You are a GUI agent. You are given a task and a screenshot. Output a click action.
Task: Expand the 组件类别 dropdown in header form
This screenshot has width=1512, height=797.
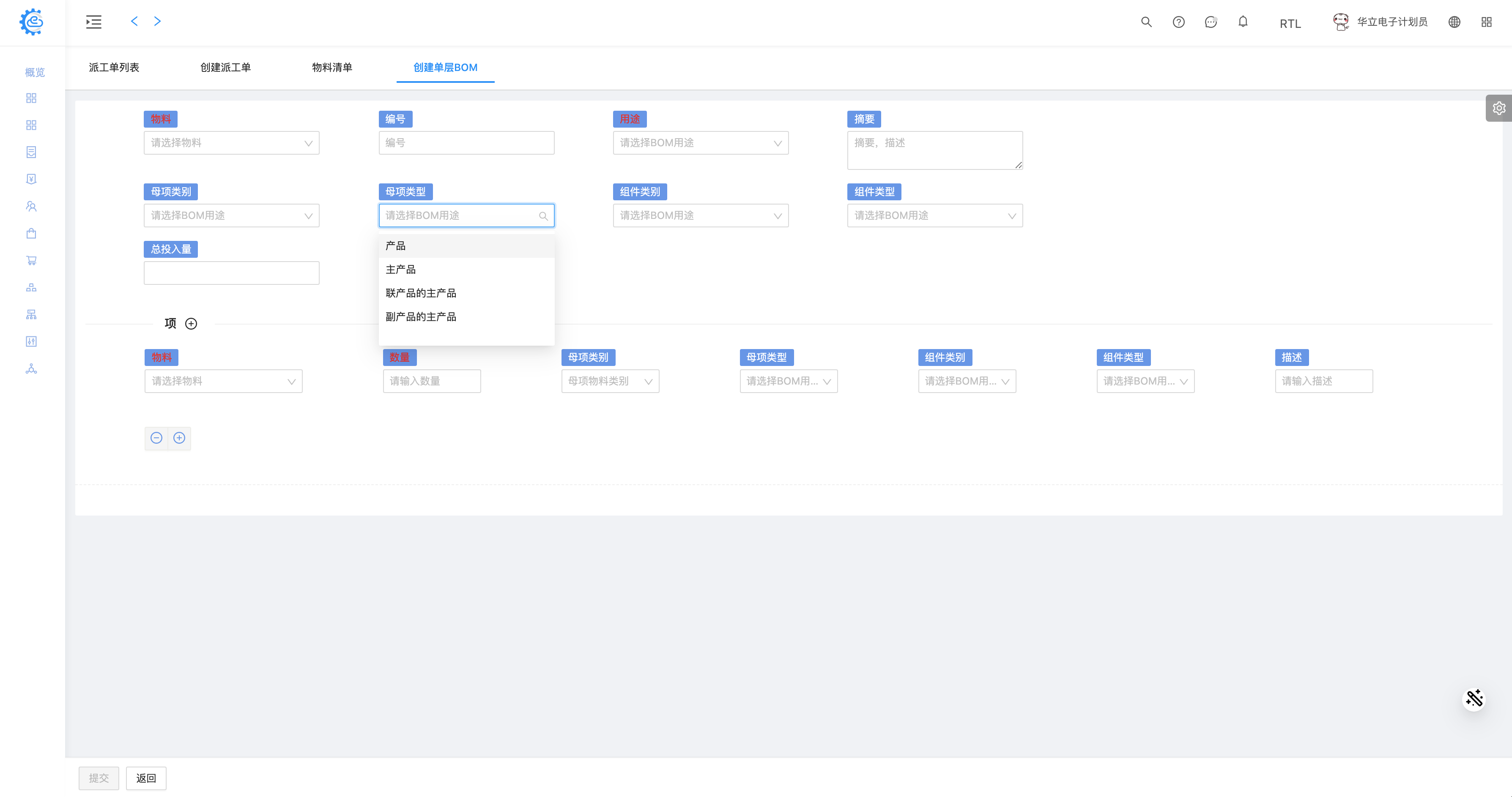[x=700, y=215]
